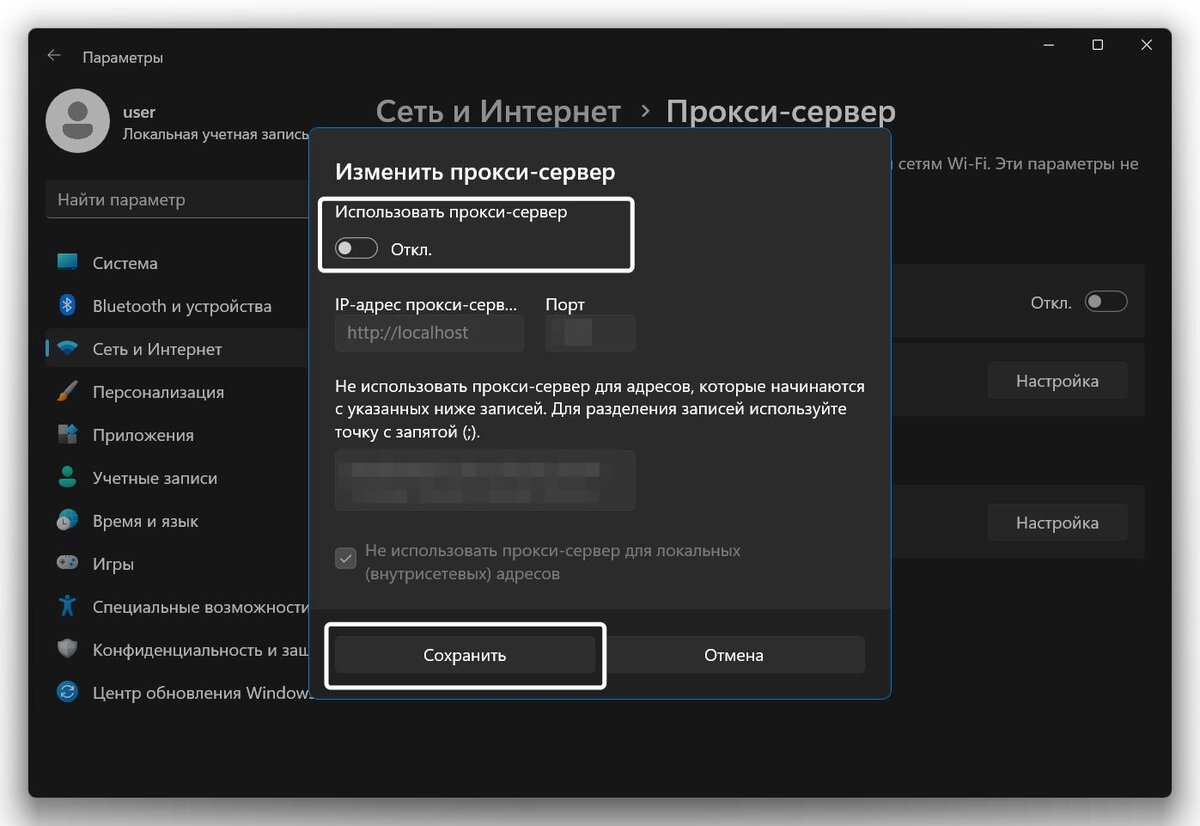Open Учетные записи via the people icon
1200x826 pixels.
[66, 477]
